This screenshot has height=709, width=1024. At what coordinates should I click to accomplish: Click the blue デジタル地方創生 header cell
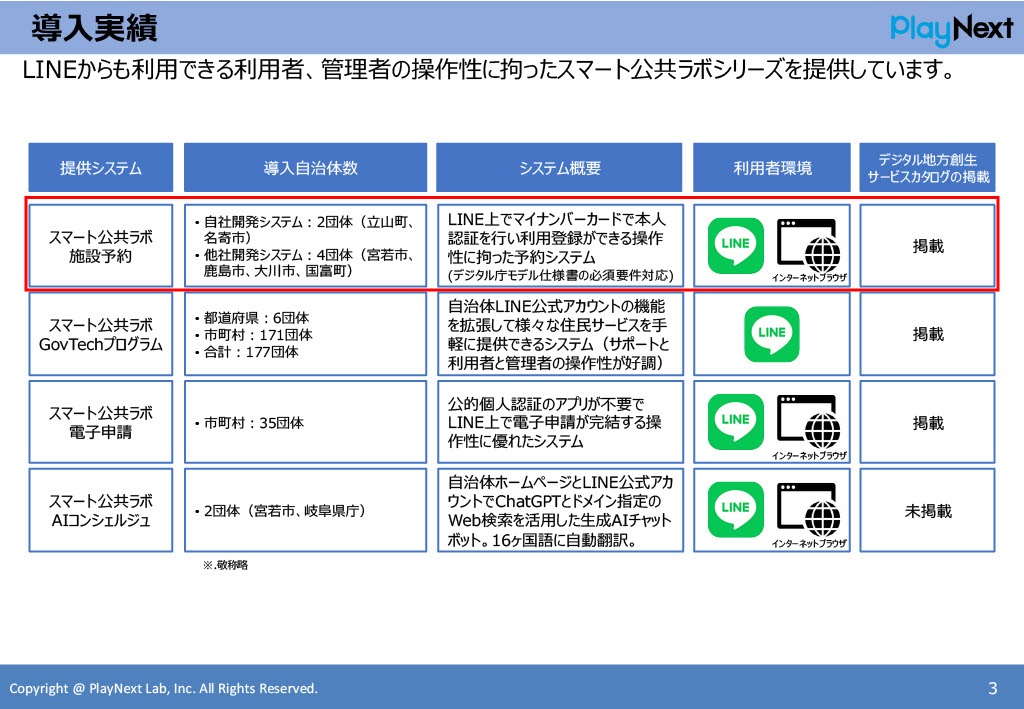(x=927, y=166)
